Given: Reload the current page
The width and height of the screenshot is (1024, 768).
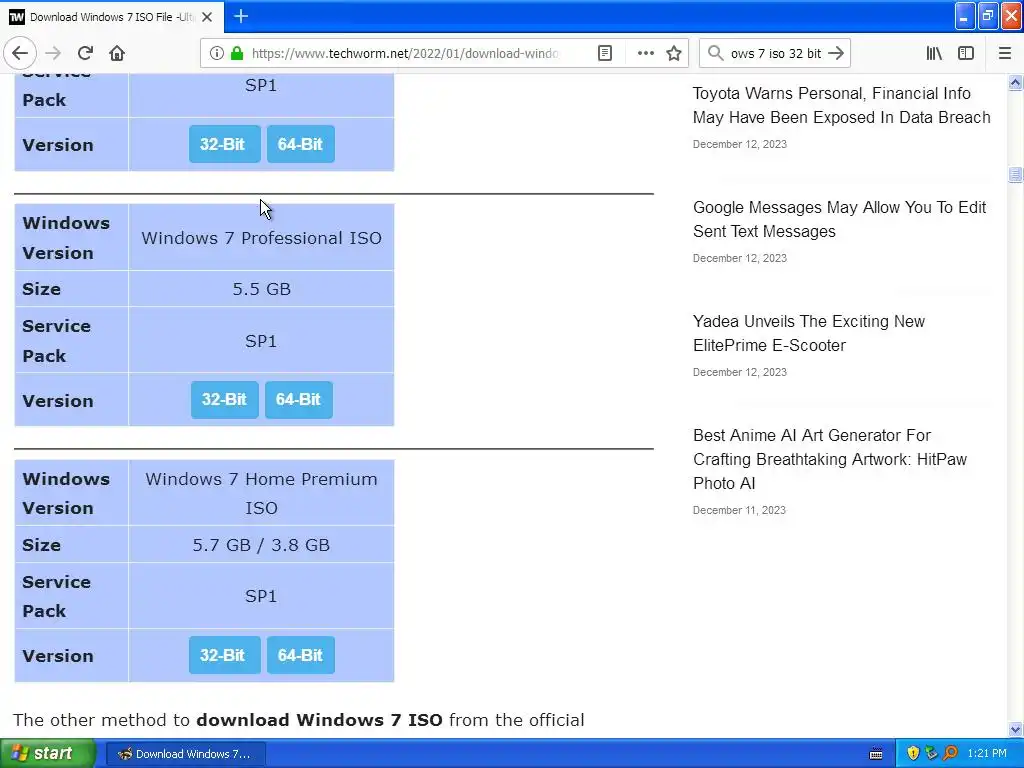Looking at the screenshot, I should click(85, 54).
